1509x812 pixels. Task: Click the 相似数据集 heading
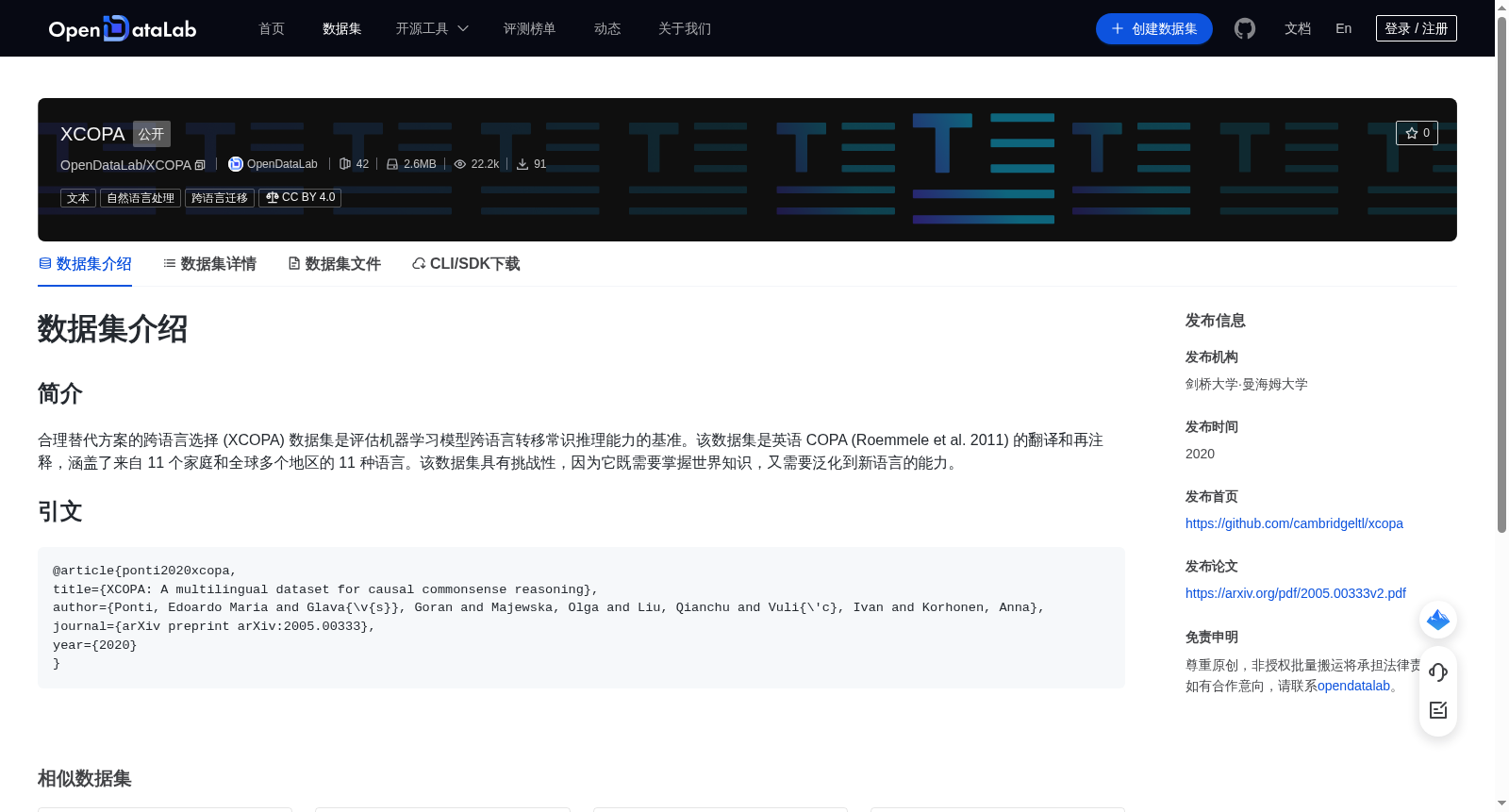tap(85, 779)
